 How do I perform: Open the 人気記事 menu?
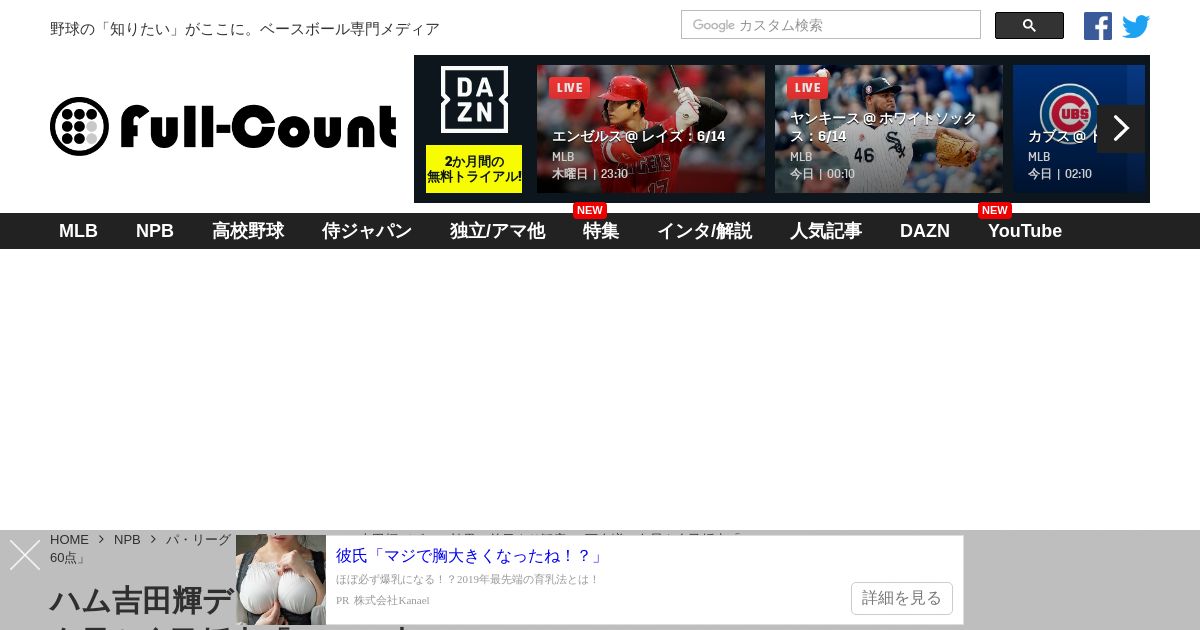tap(826, 231)
